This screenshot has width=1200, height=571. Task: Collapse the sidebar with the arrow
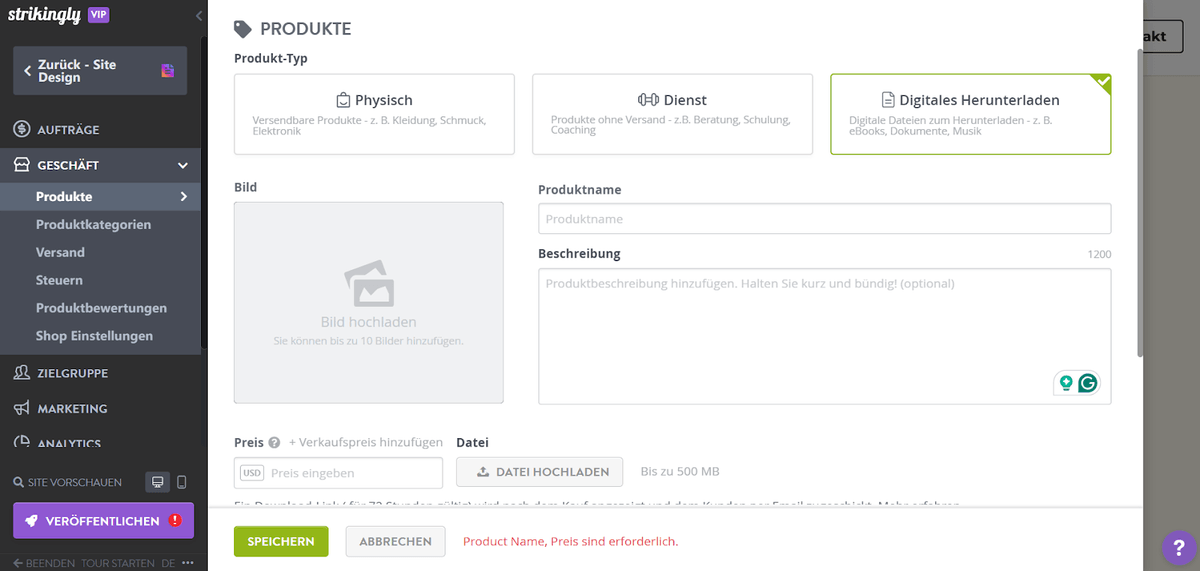coord(198,15)
